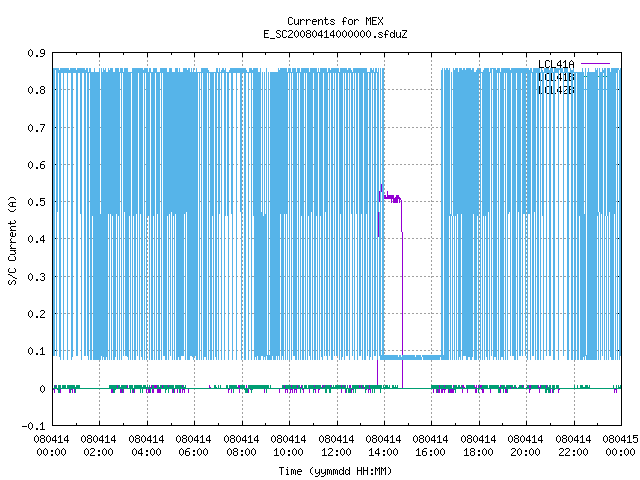Click the 0.1 y-axis tick label
This screenshot has height=480, width=640.
36,351
